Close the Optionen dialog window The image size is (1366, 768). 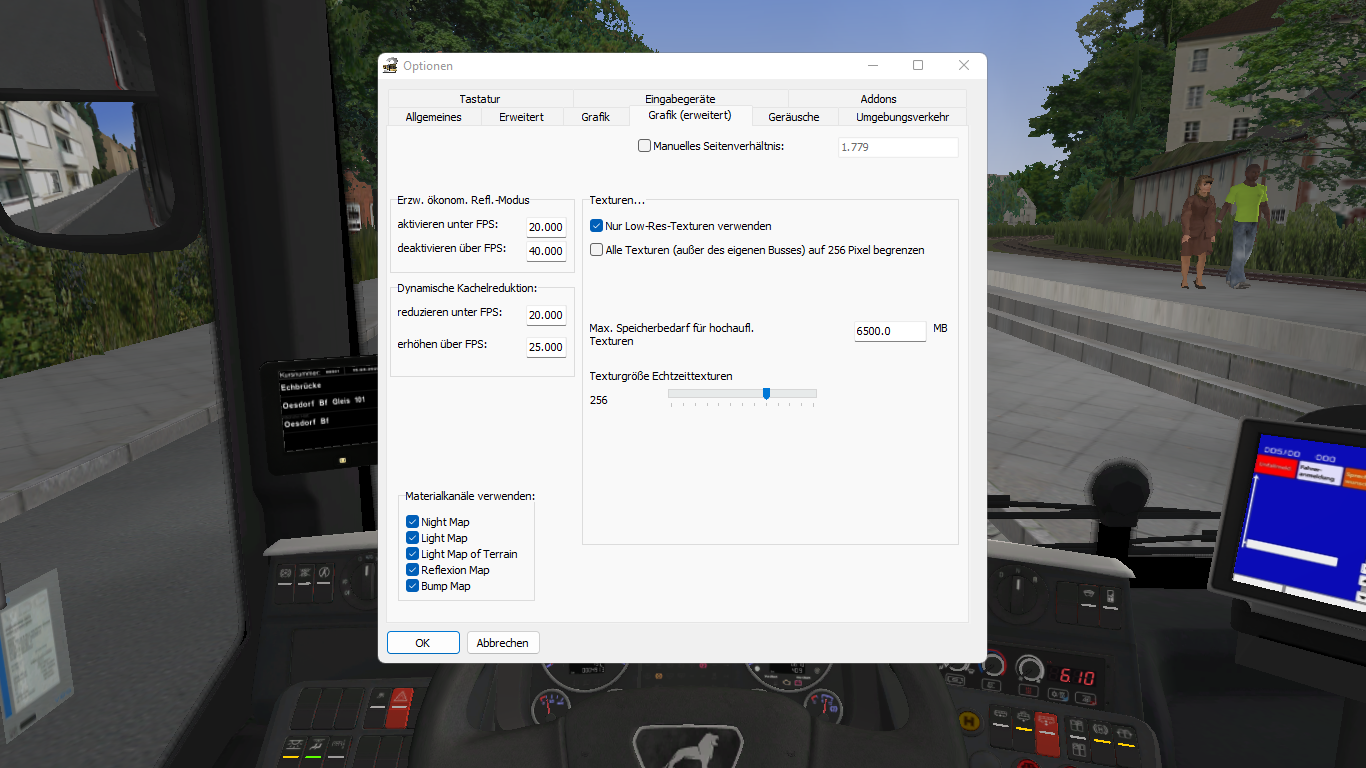pyautogui.click(x=963, y=66)
